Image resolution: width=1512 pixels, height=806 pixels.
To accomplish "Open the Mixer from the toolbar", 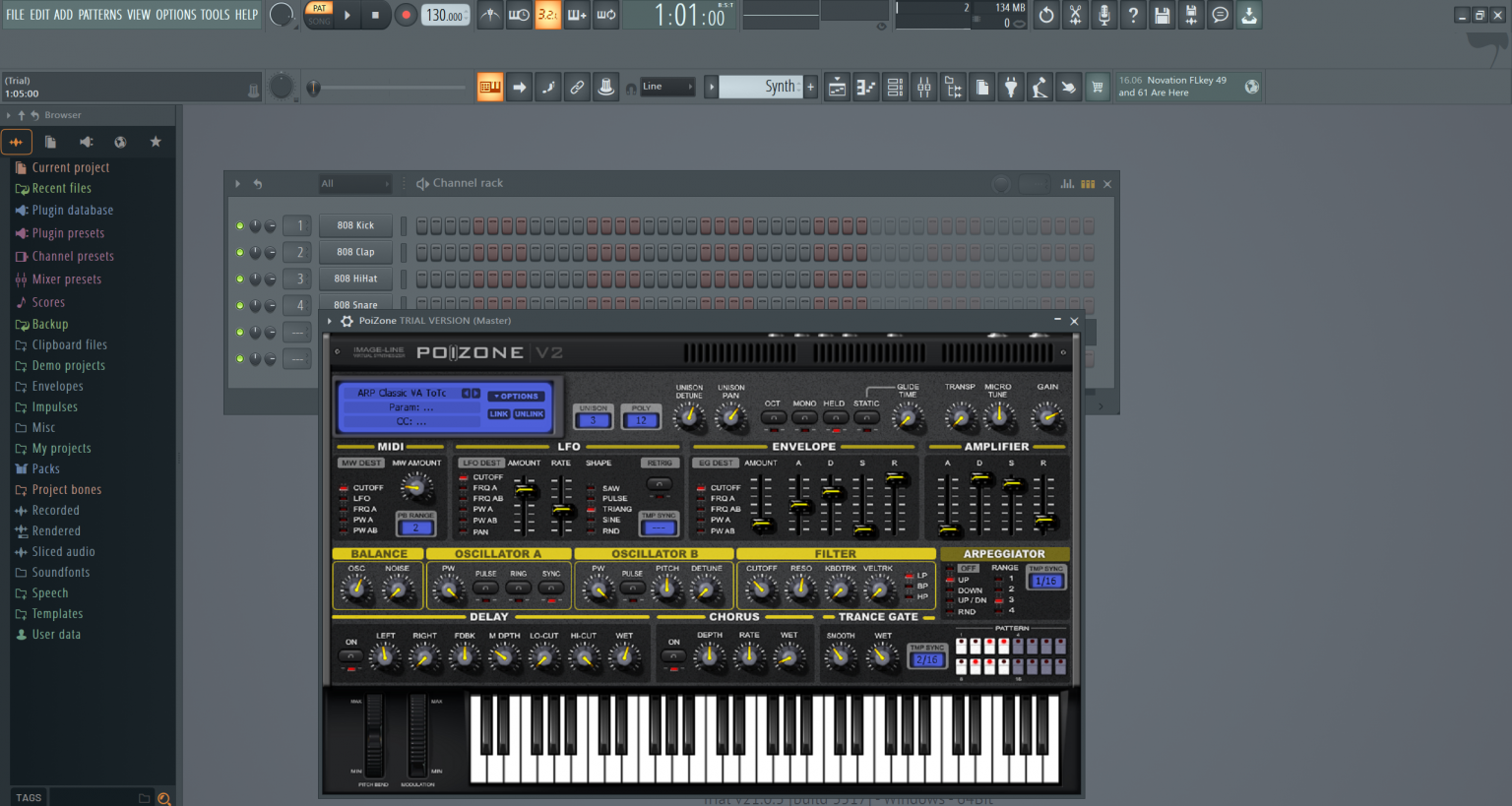I will (x=923, y=87).
